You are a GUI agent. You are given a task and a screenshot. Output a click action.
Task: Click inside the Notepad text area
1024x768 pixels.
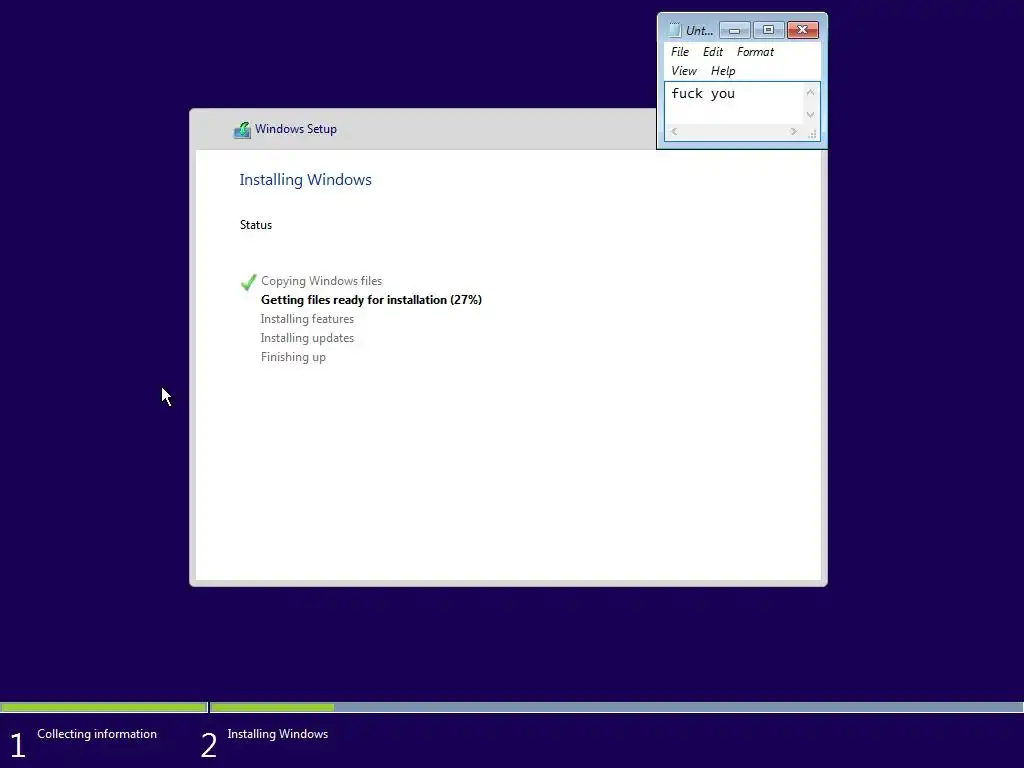(x=734, y=103)
